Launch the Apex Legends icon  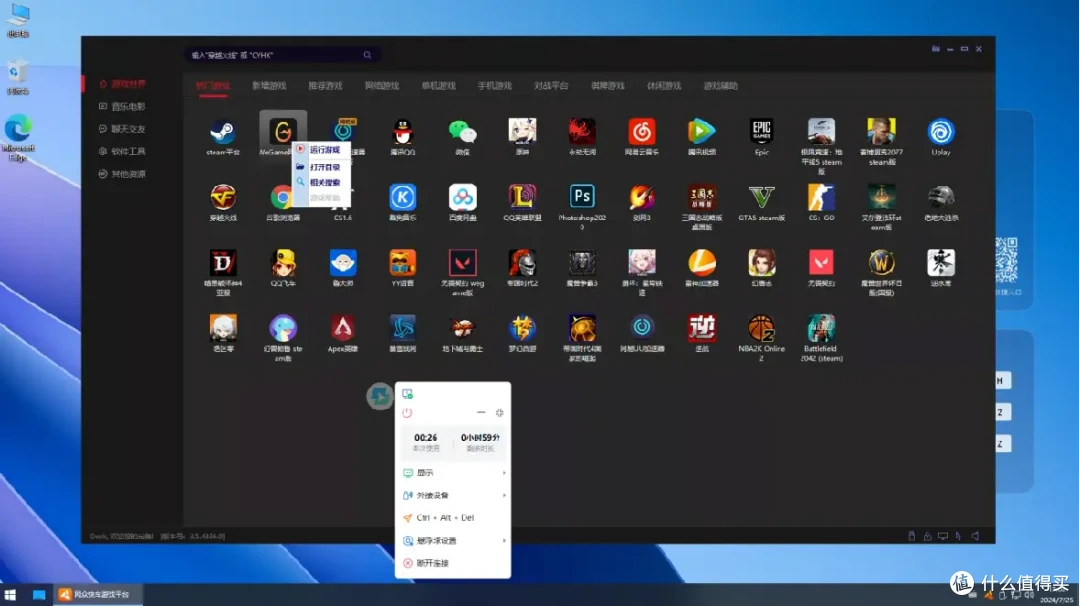click(x=342, y=328)
